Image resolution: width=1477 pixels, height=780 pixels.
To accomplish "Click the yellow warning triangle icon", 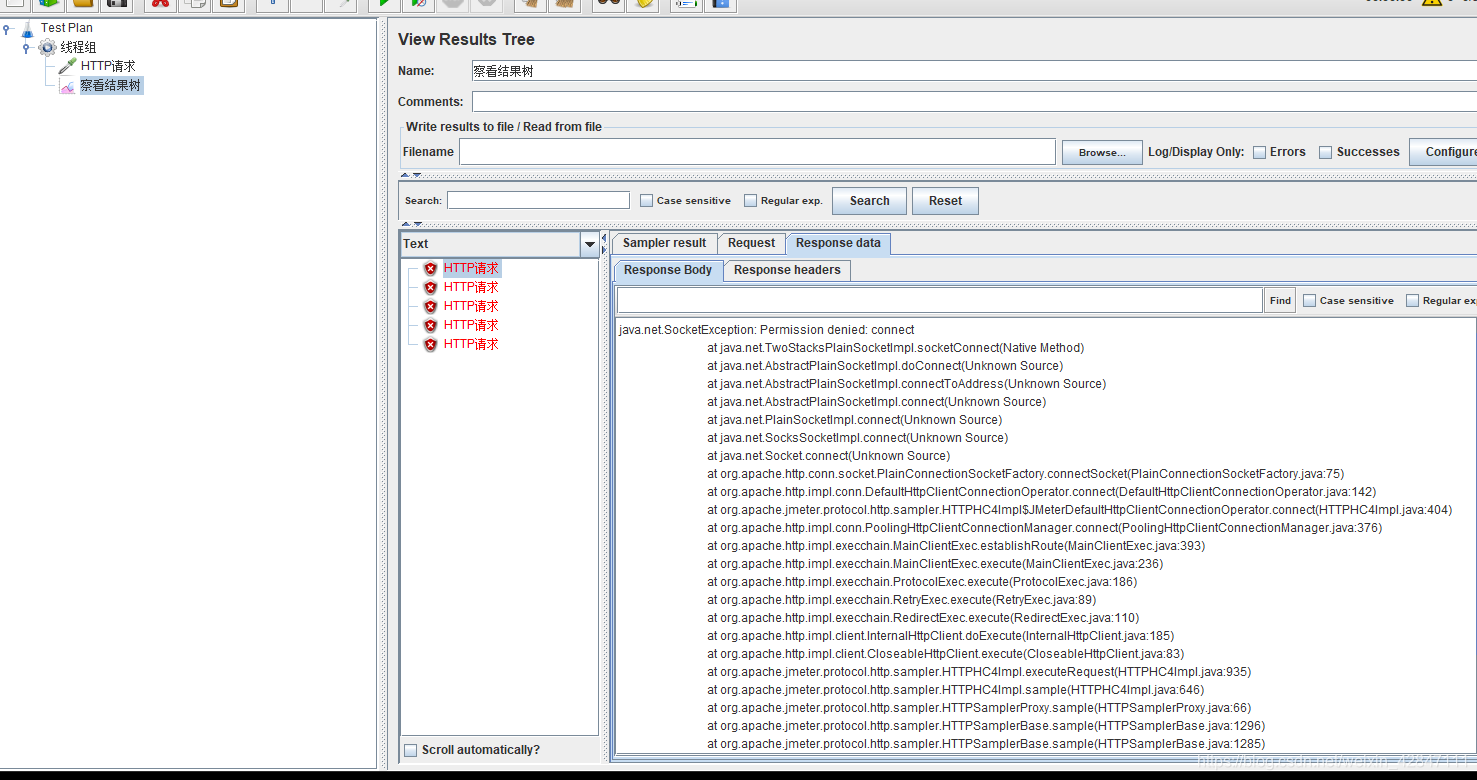I will click(1433, 2).
